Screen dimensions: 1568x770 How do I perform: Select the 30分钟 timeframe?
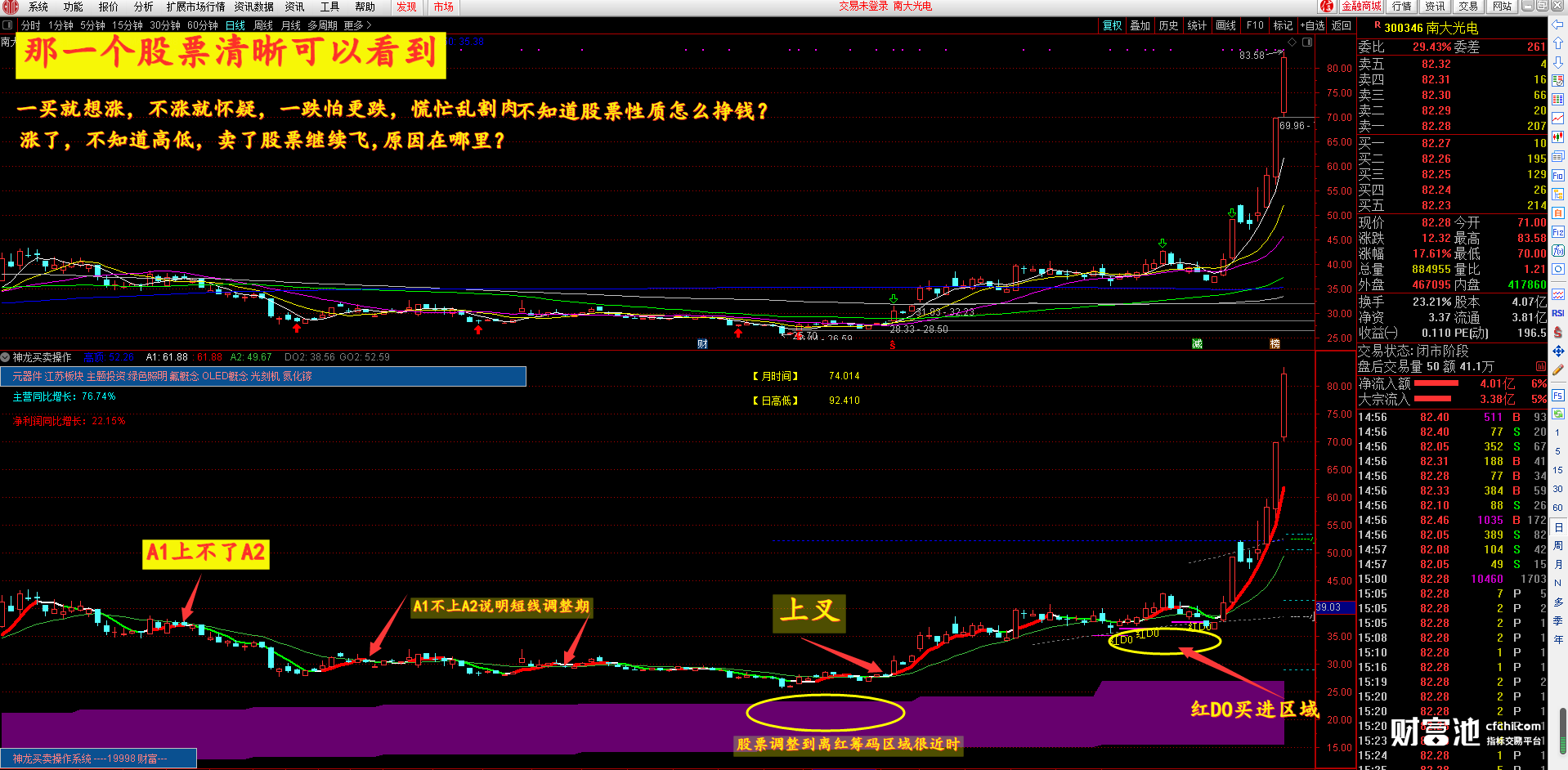point(165,25)
